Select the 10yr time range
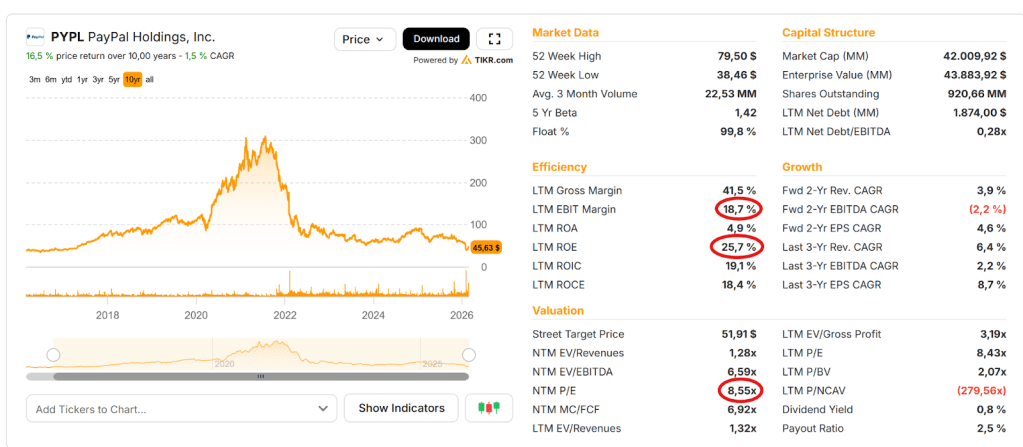1023x447 pixels. click(x=132, y=80)
